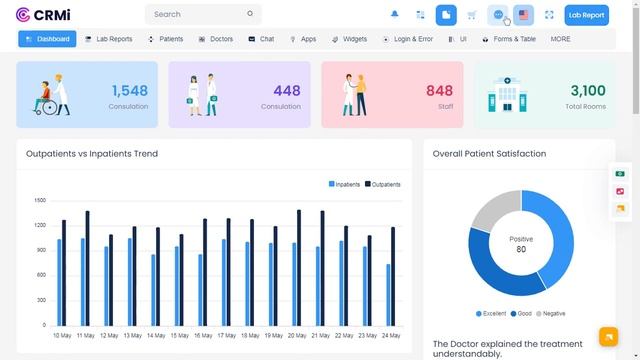Image resolution: width=640 pixels, height=360 pixels.
Task: Open the chat bubble icon in header
Action: coord(498,15)
